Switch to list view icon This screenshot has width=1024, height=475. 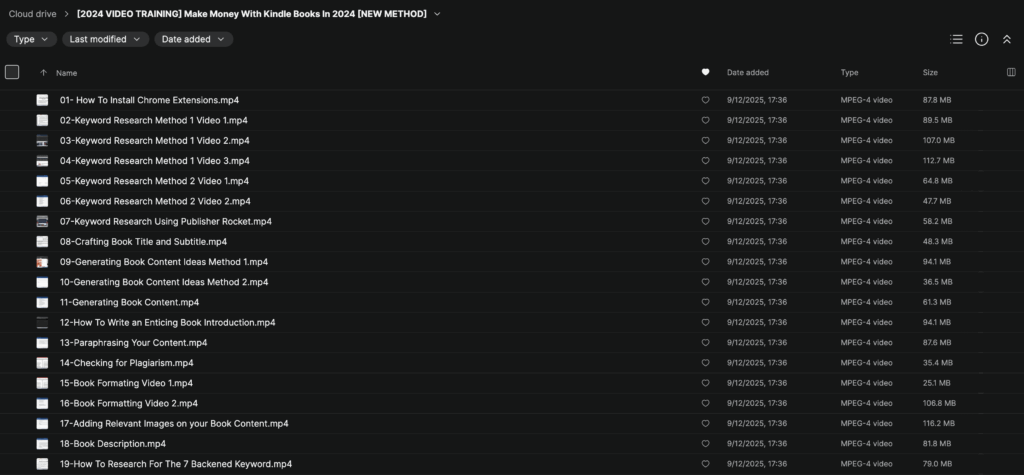point(957,39)
